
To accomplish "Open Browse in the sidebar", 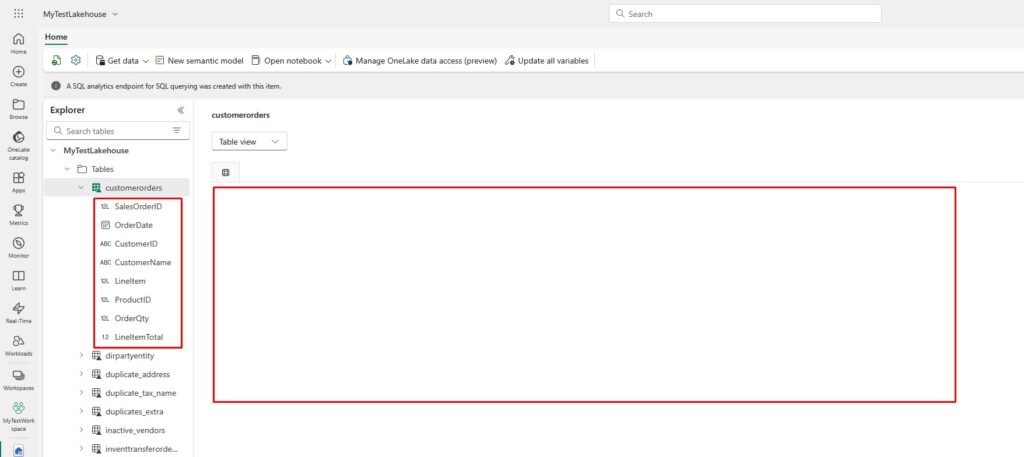I will point(18,108).
